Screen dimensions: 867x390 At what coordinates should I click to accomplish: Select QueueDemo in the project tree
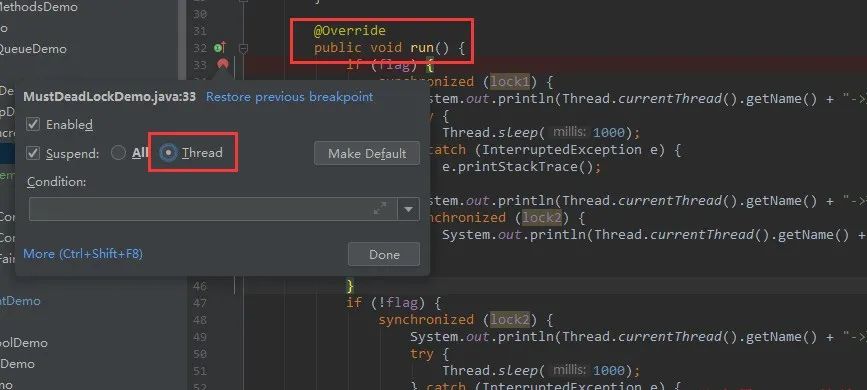pos(32,49)
